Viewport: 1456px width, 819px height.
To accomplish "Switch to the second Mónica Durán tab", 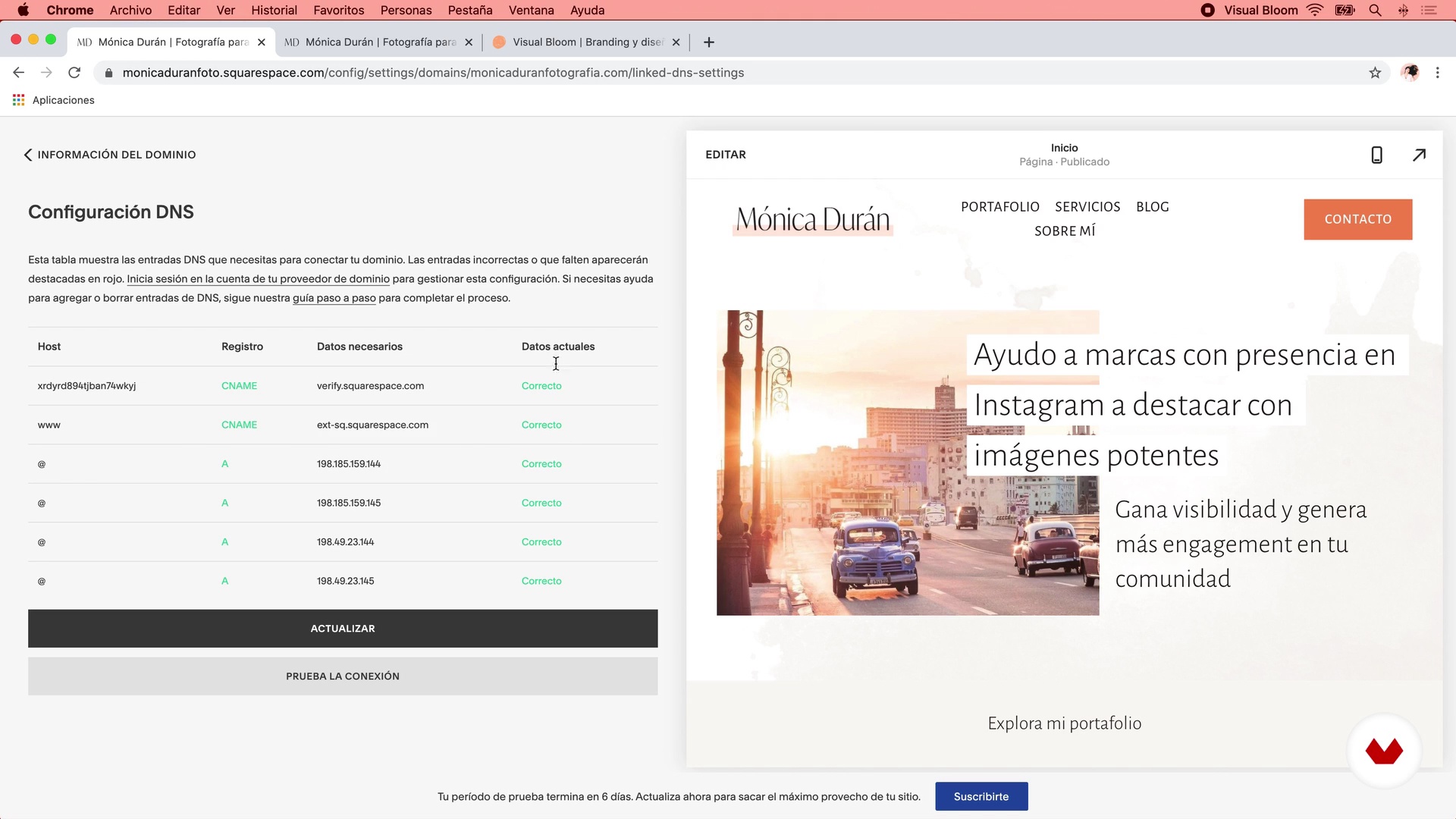I will point(378,42).
